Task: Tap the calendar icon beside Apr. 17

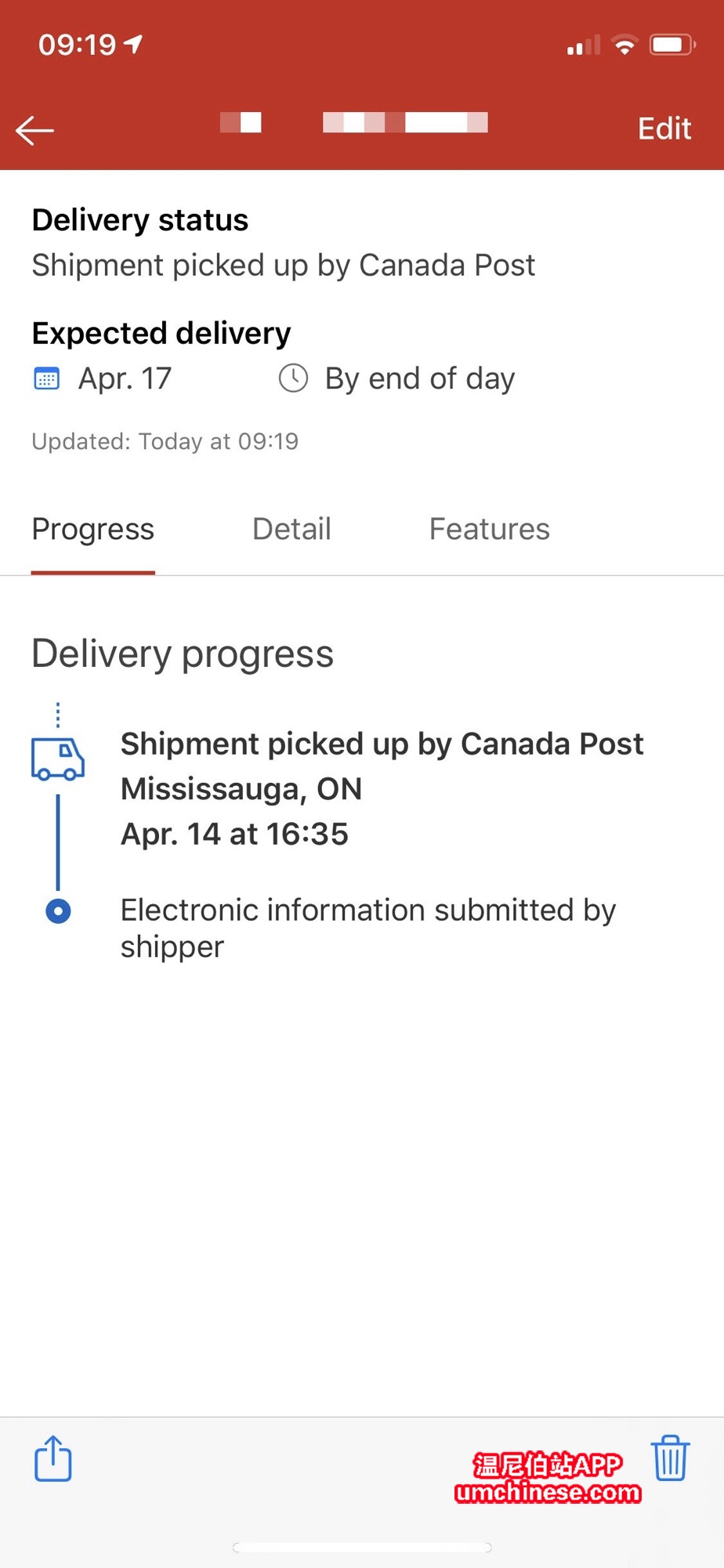Action: [x=47, y=378]
